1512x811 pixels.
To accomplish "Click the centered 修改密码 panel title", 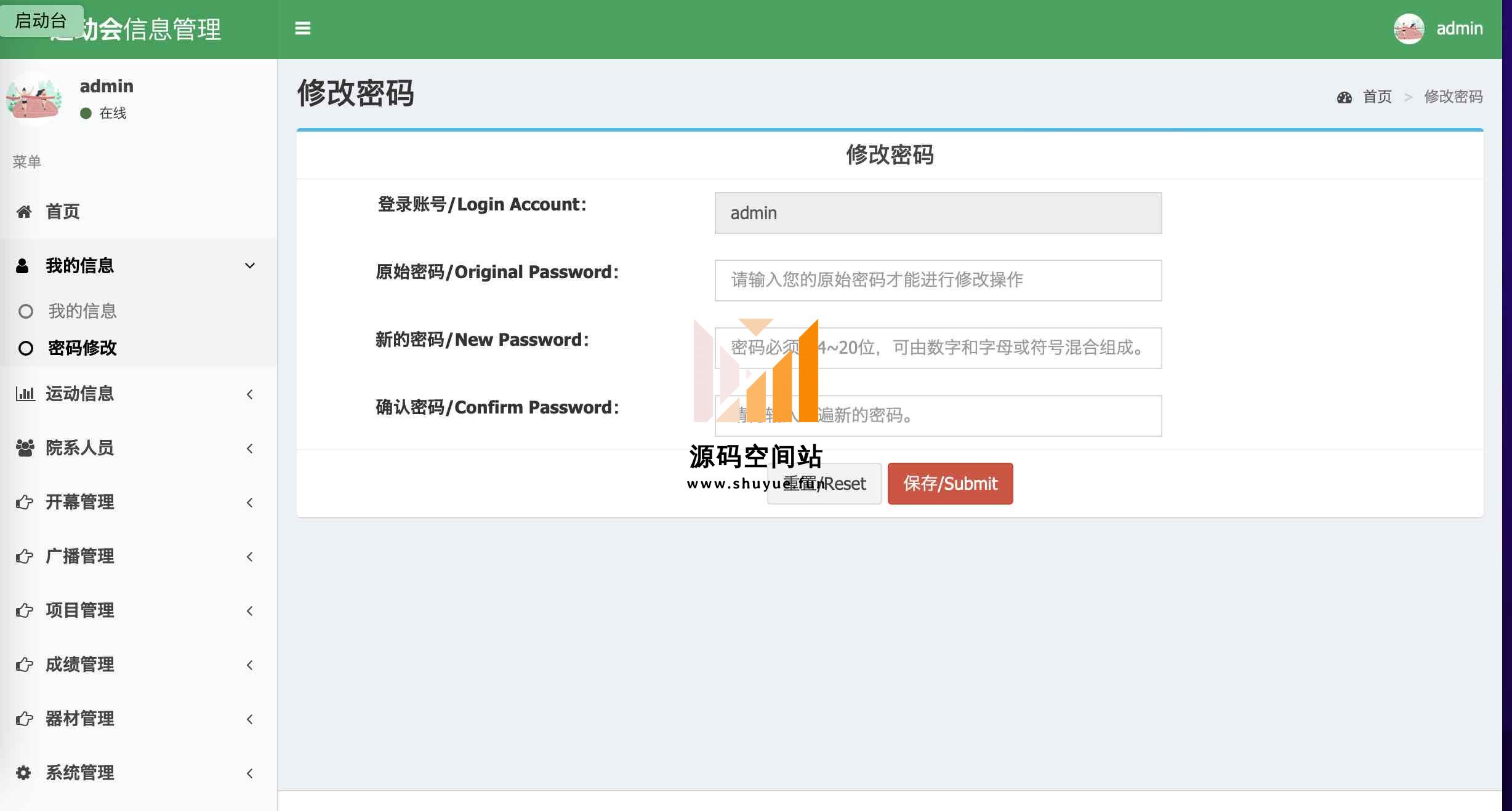I will tap(890, 154).
